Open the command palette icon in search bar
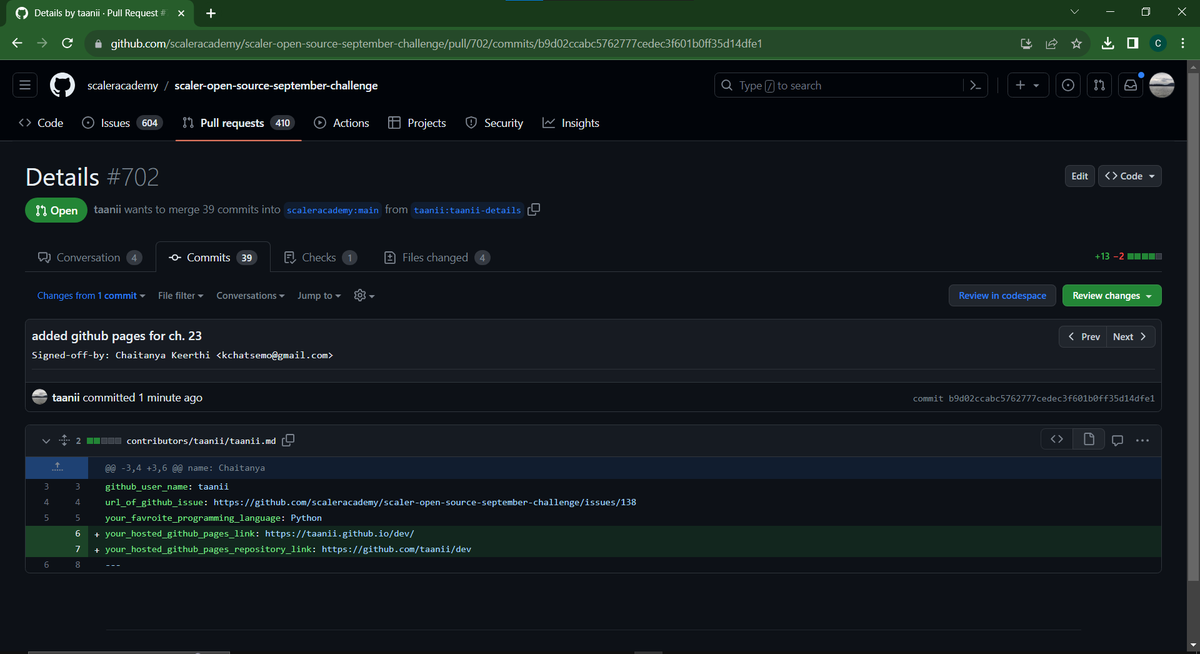Screen dimensions: 1200x654 [x=977, y=86]
